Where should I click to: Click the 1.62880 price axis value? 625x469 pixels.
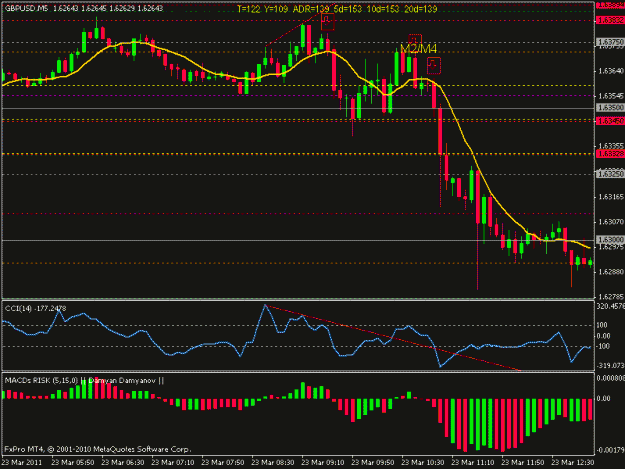pyautogui.click(x=611, y=272)
